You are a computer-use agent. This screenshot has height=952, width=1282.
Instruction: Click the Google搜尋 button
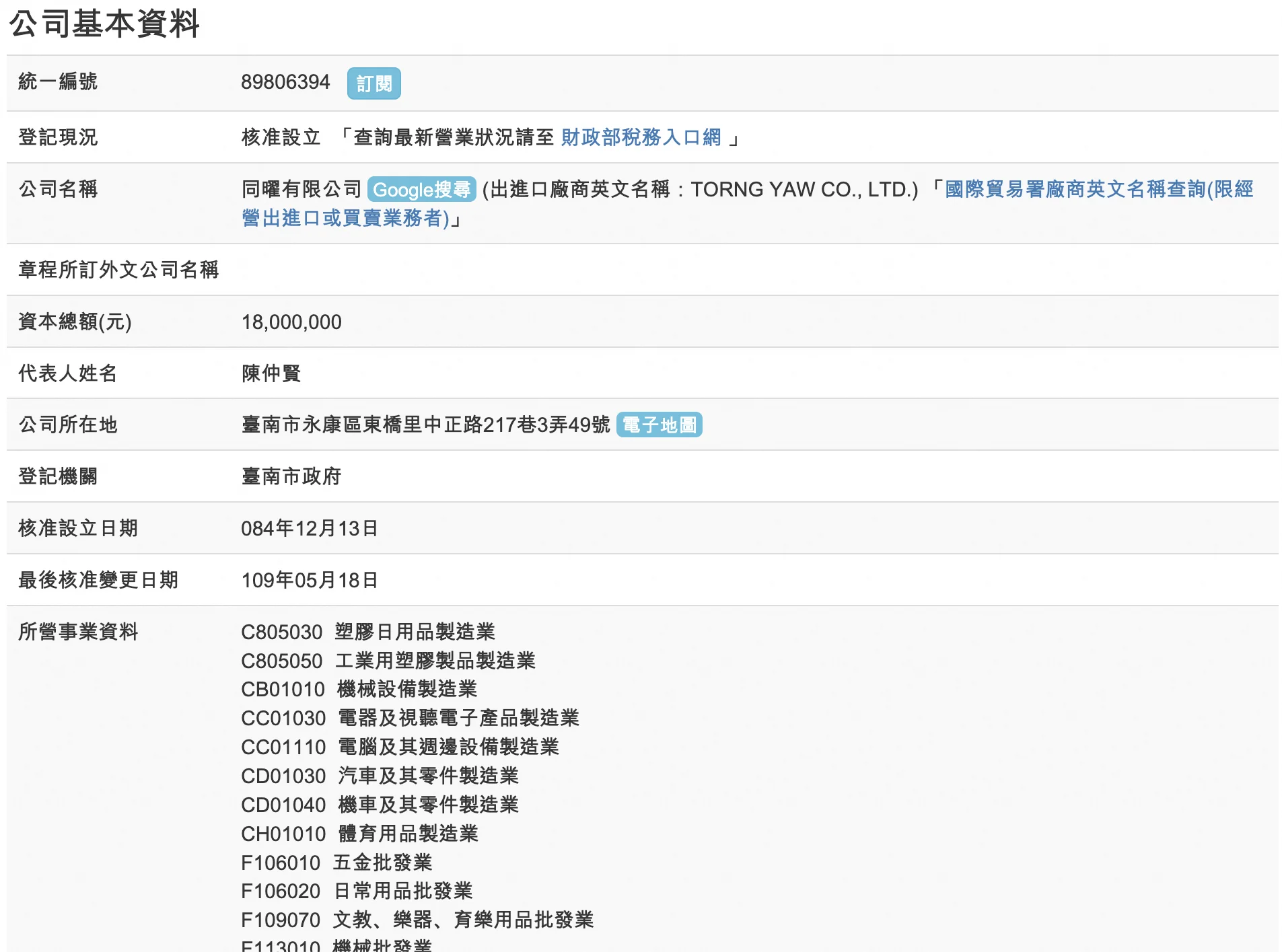pos(421,190)
